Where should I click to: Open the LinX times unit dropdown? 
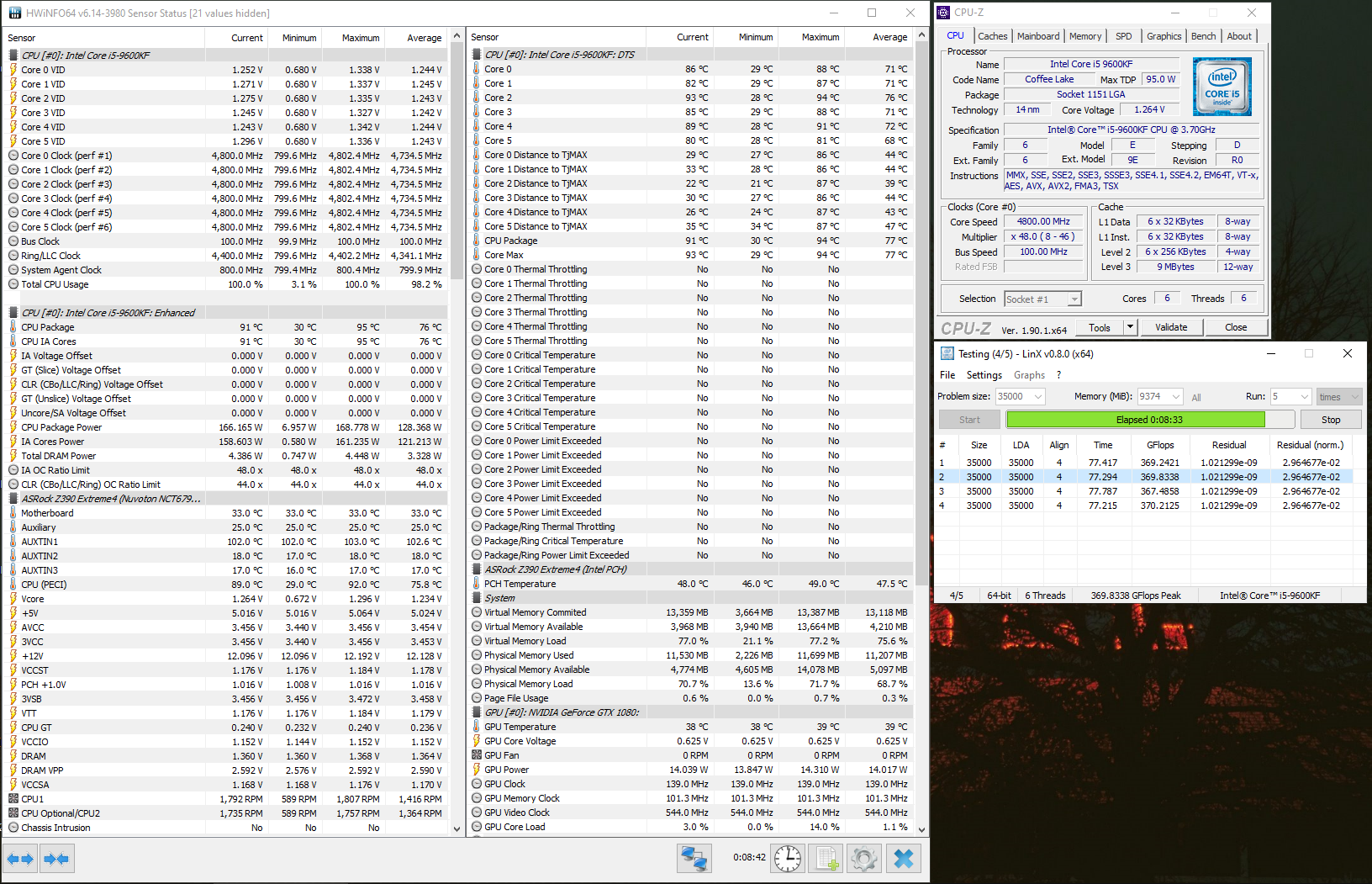pyautogui.click(x=1338, y=396)
